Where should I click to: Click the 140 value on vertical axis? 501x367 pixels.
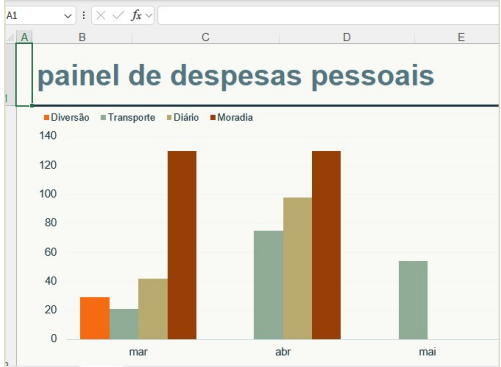coord(48,135)
